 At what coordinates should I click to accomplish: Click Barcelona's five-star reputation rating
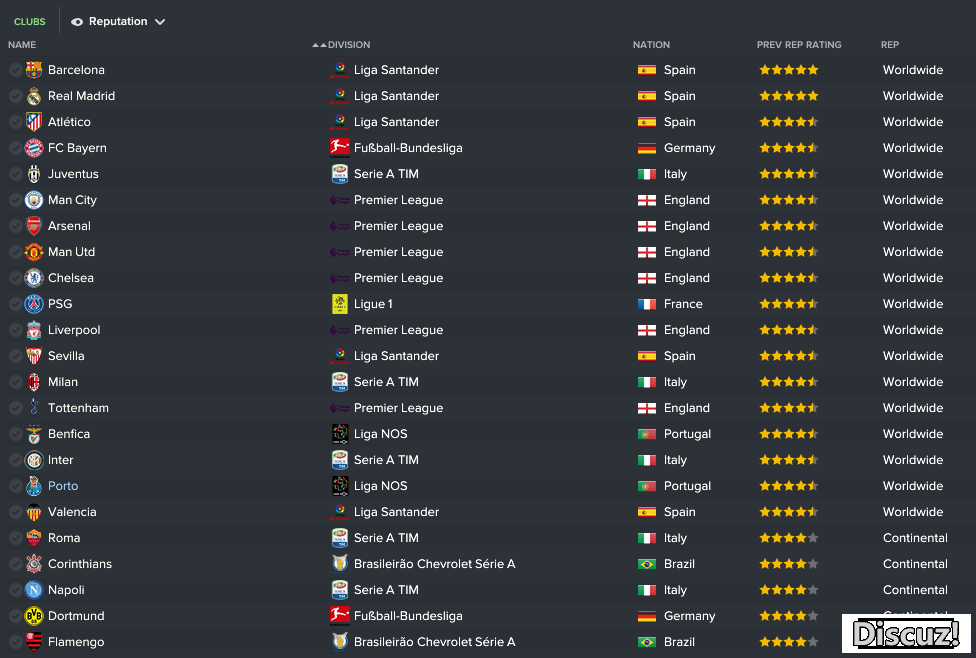(x=789, y=70)
